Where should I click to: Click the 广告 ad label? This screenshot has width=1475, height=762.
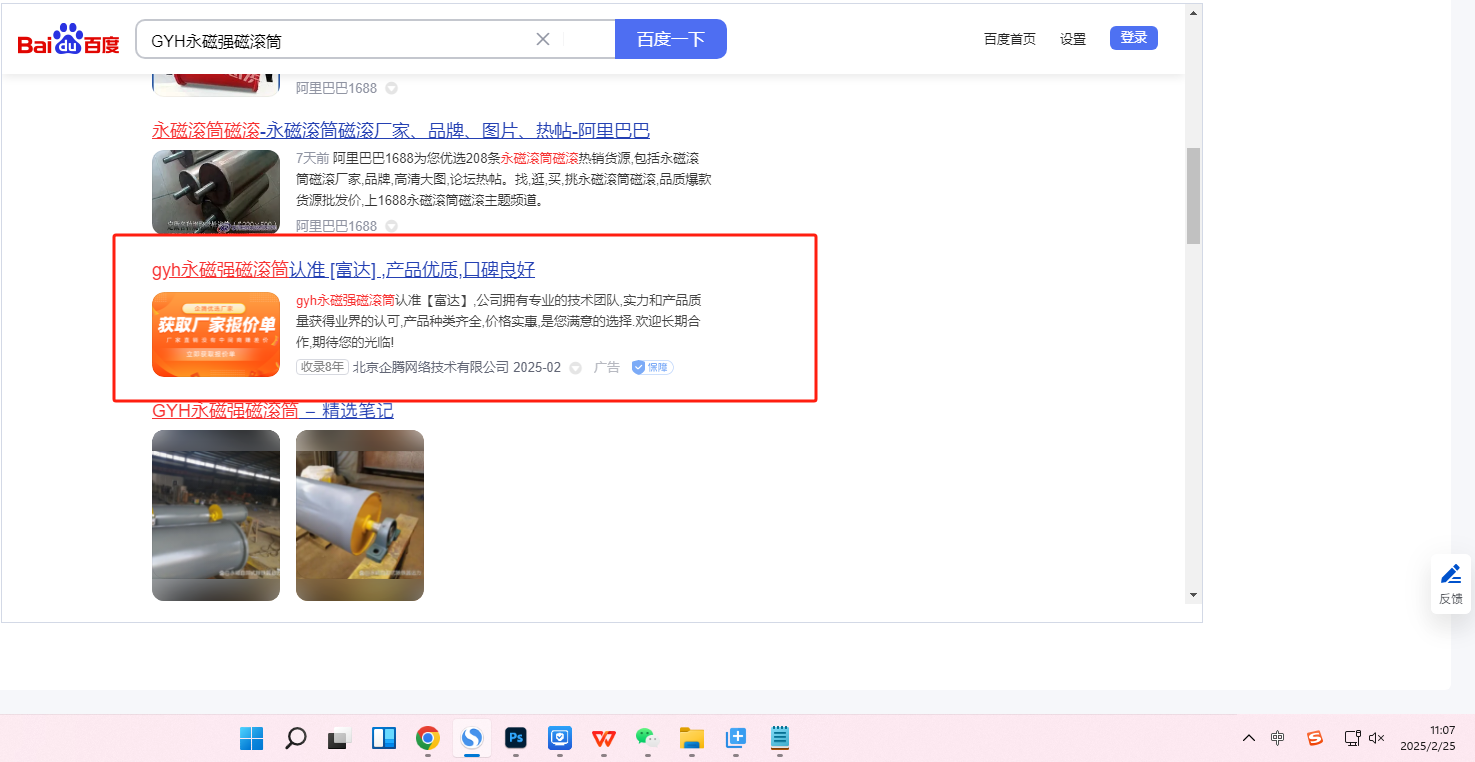pyautogui.click(x=607, y=367)
